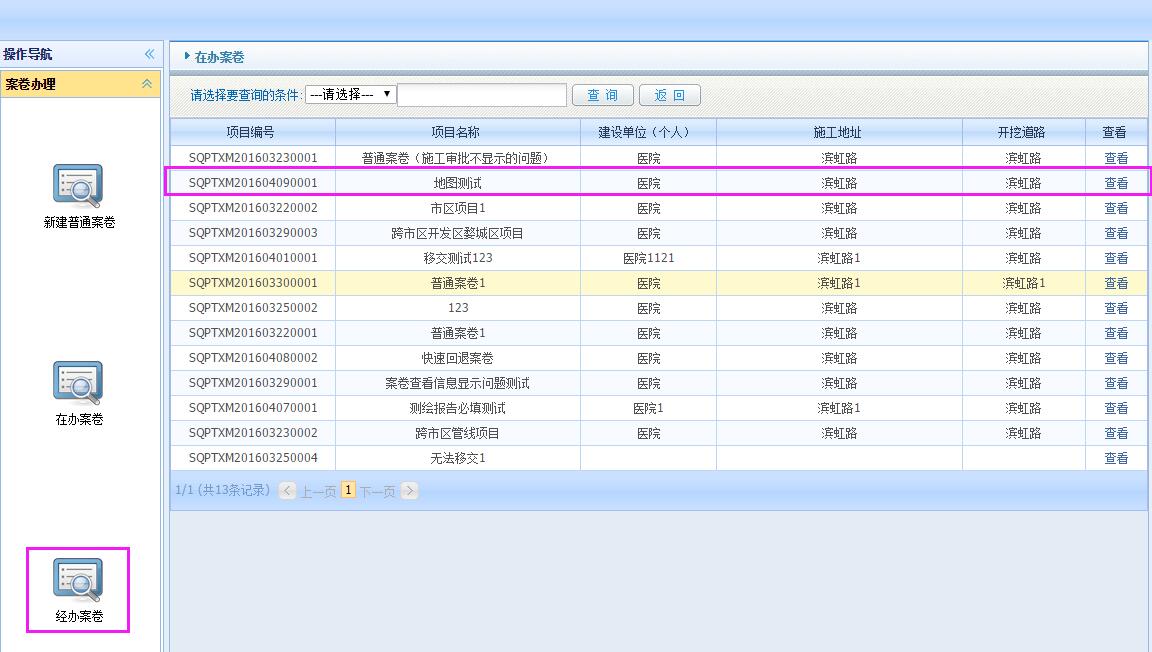Open the 经办案卷 sidebar icon

(x=78, y=580)
